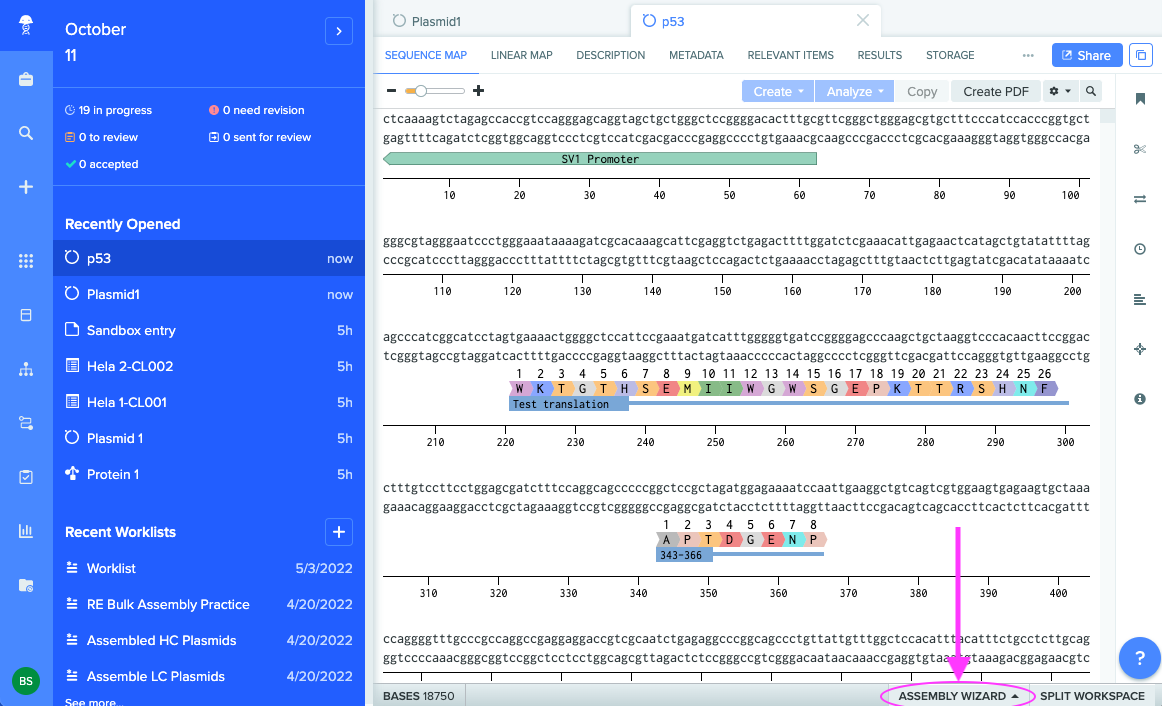Expand the Assembly Wizard panel
The height and width of the screenshot is (706, 1162).
pyautogui.click(x=958, y=696)
